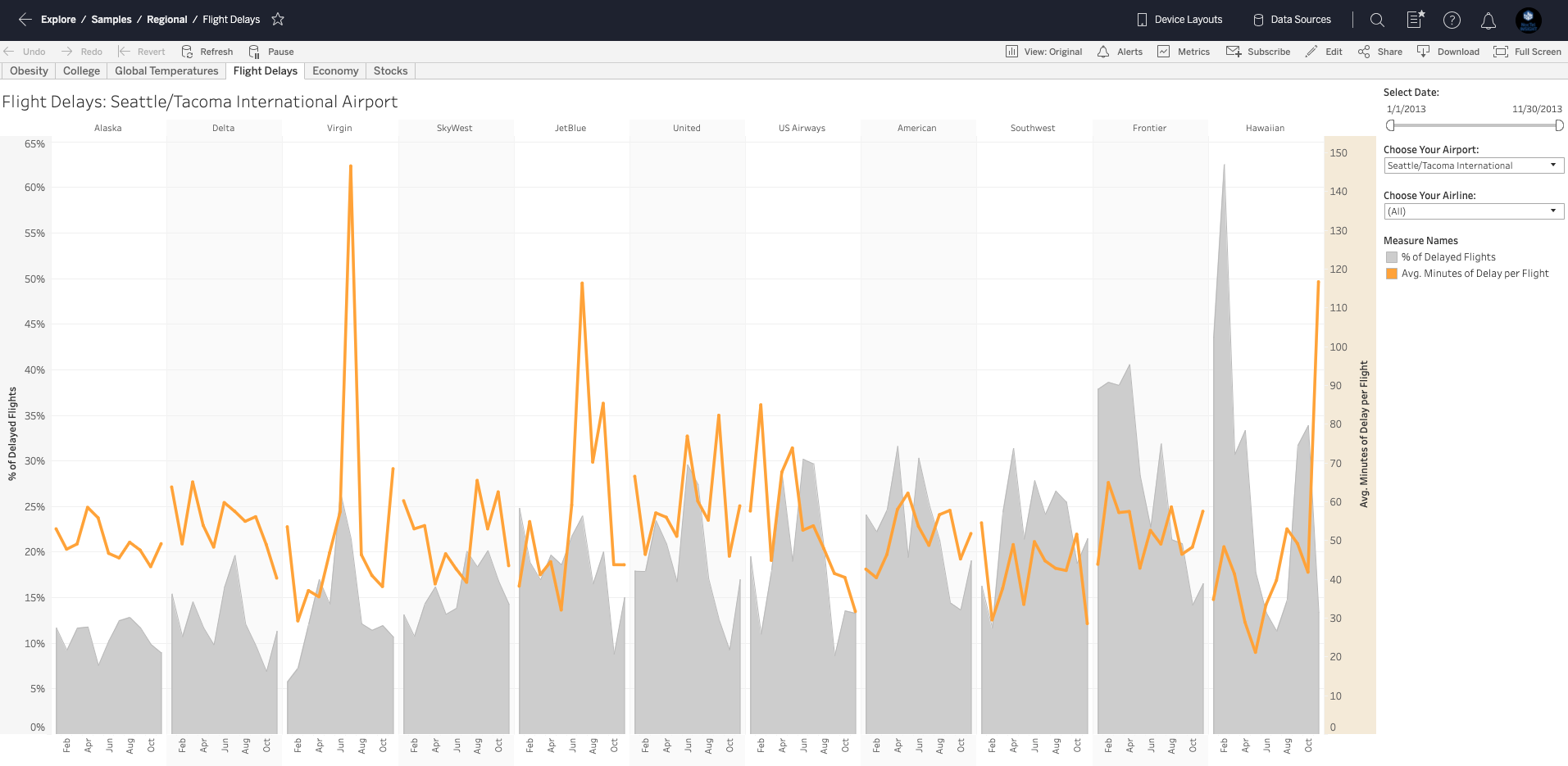Open the user profile avatar
The image size is (1568, 766).
1528,20
